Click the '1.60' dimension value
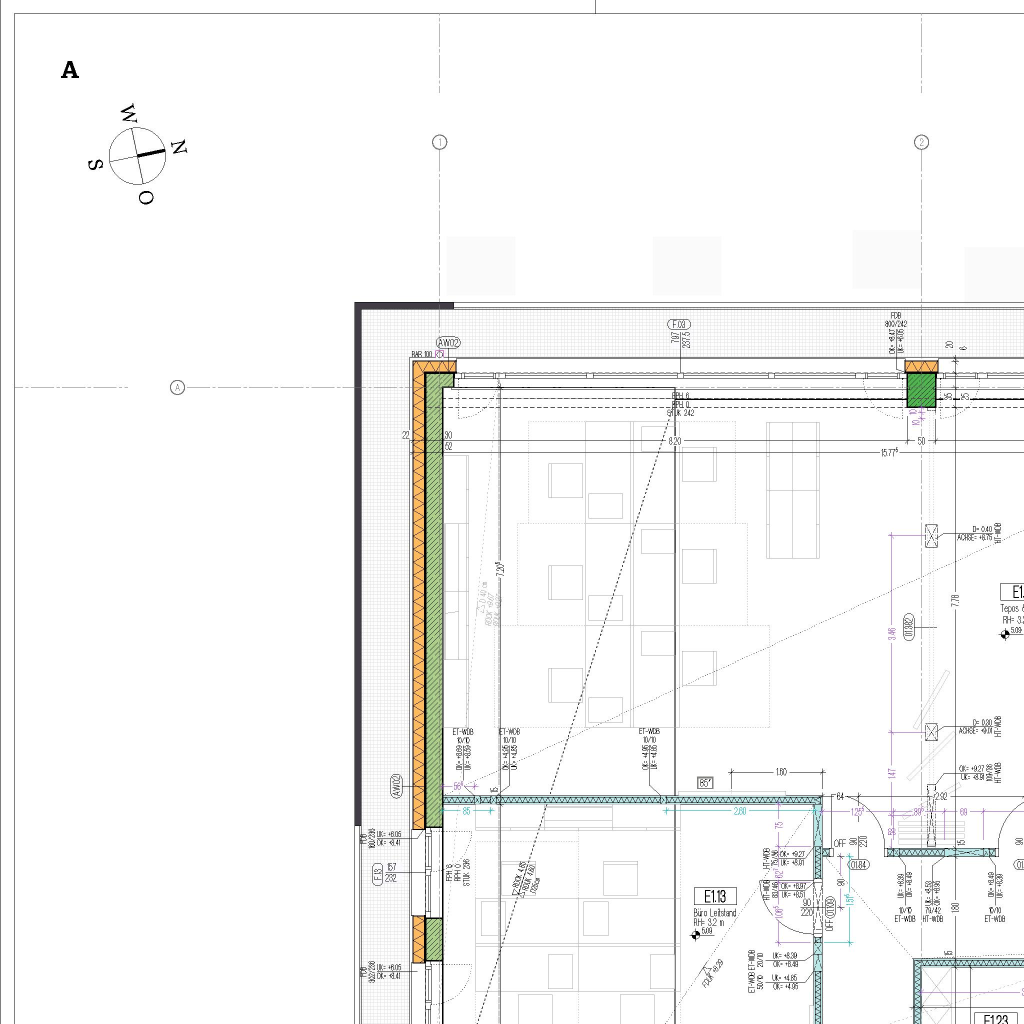 click(x=781, y=772)
